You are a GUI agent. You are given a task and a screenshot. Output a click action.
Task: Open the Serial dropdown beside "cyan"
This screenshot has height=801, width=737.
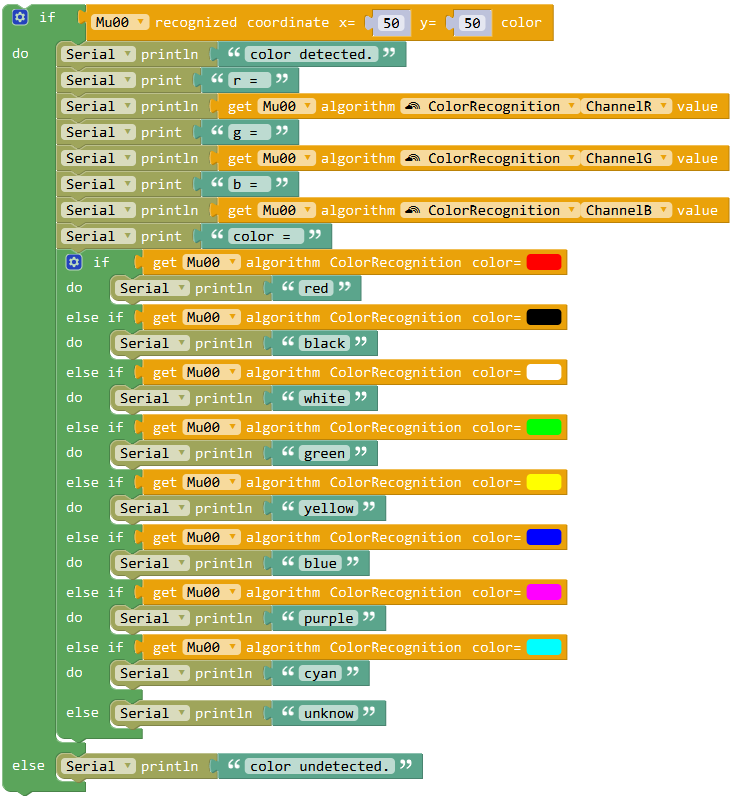pyautogui.click(x=152, y=673)
